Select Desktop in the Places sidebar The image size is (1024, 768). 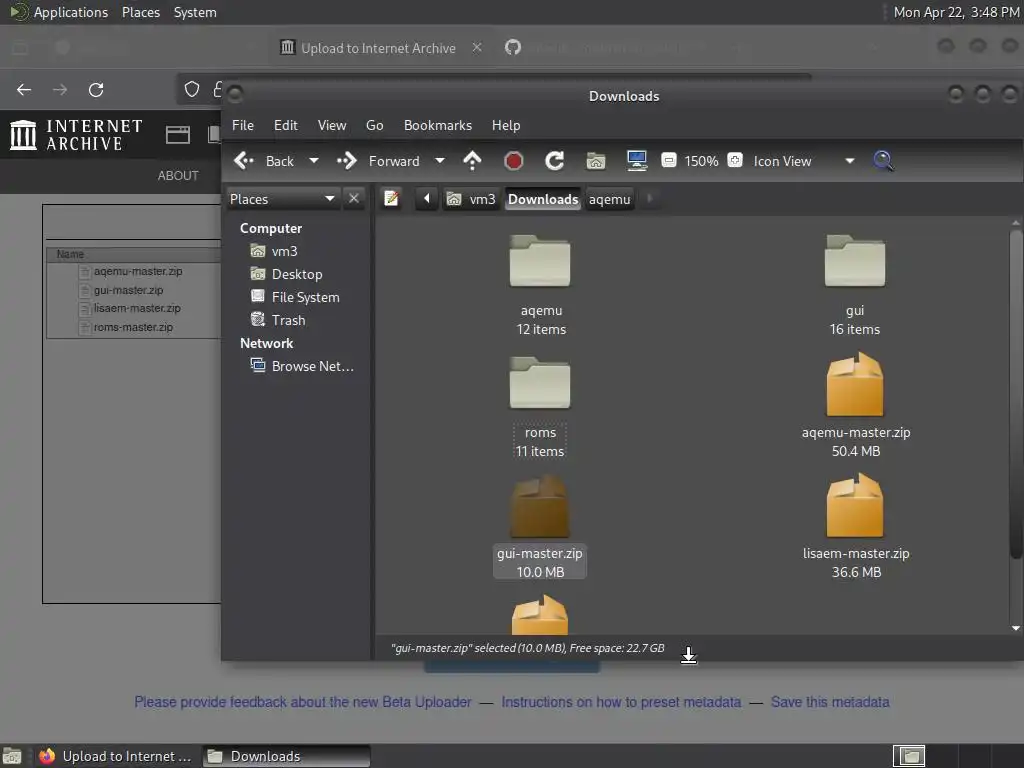pos(287,274)
